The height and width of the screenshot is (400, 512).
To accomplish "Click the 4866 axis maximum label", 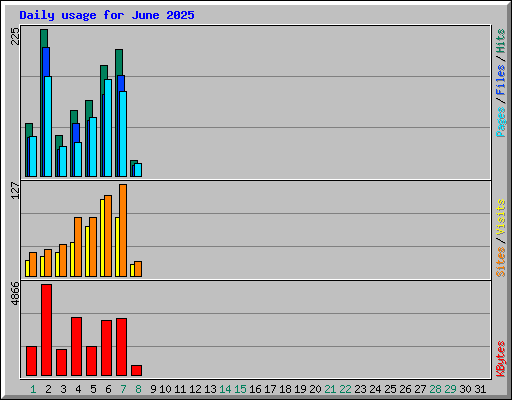I will pos(15,293).
